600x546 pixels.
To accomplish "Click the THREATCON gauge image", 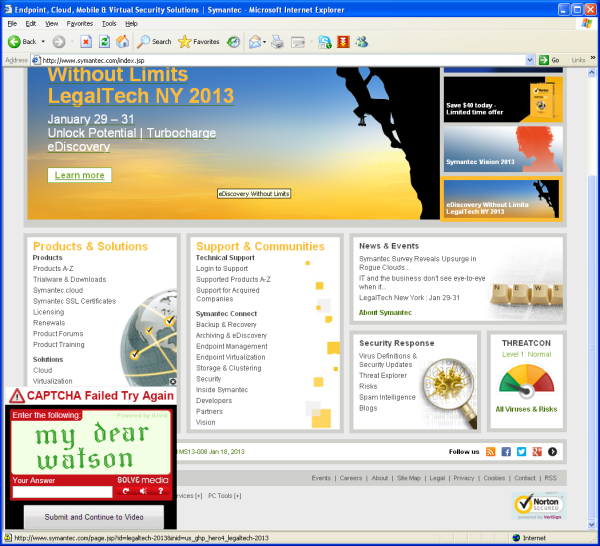I will coord(527,380).
